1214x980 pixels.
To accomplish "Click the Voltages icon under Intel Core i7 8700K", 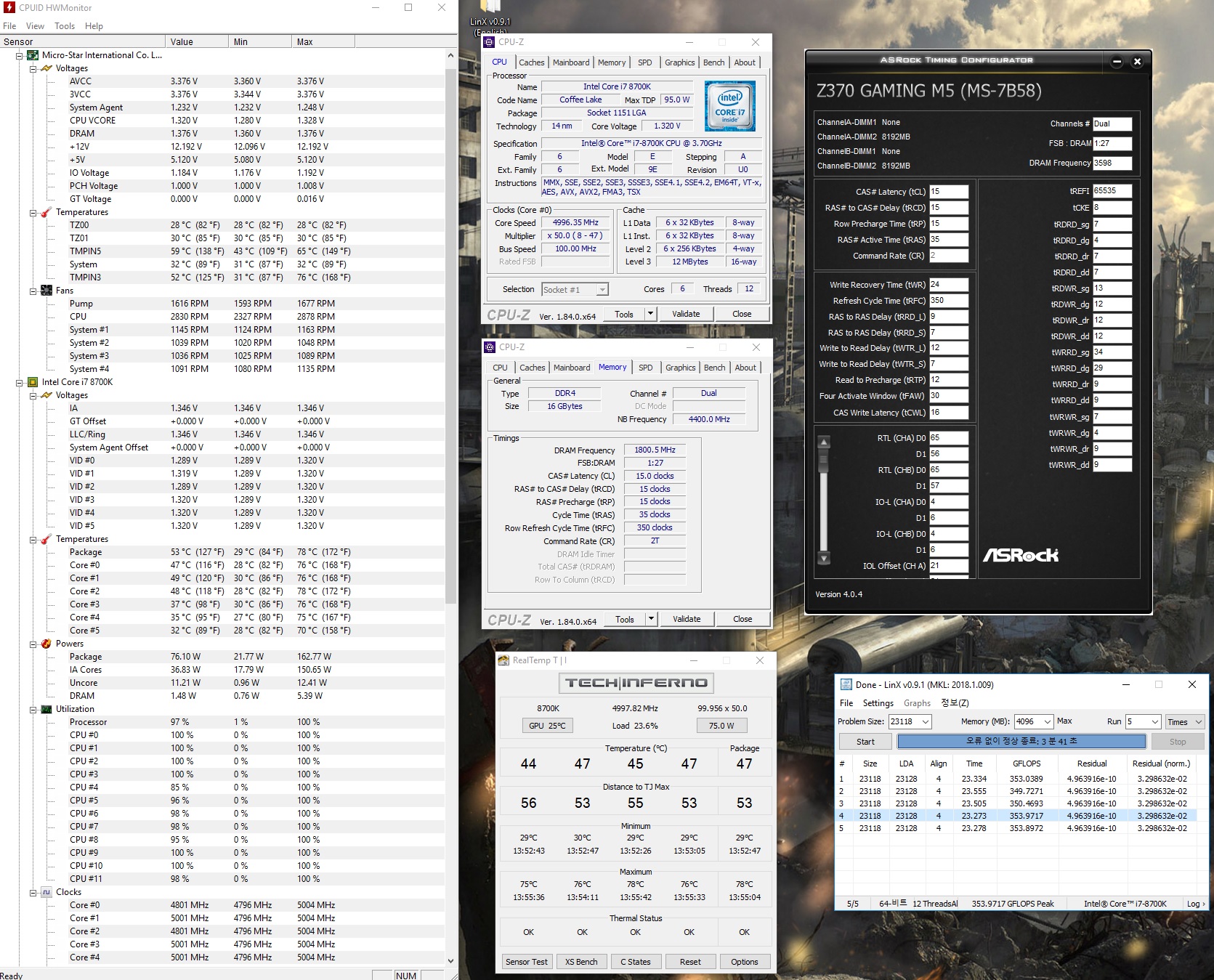I will pos(46,395).
